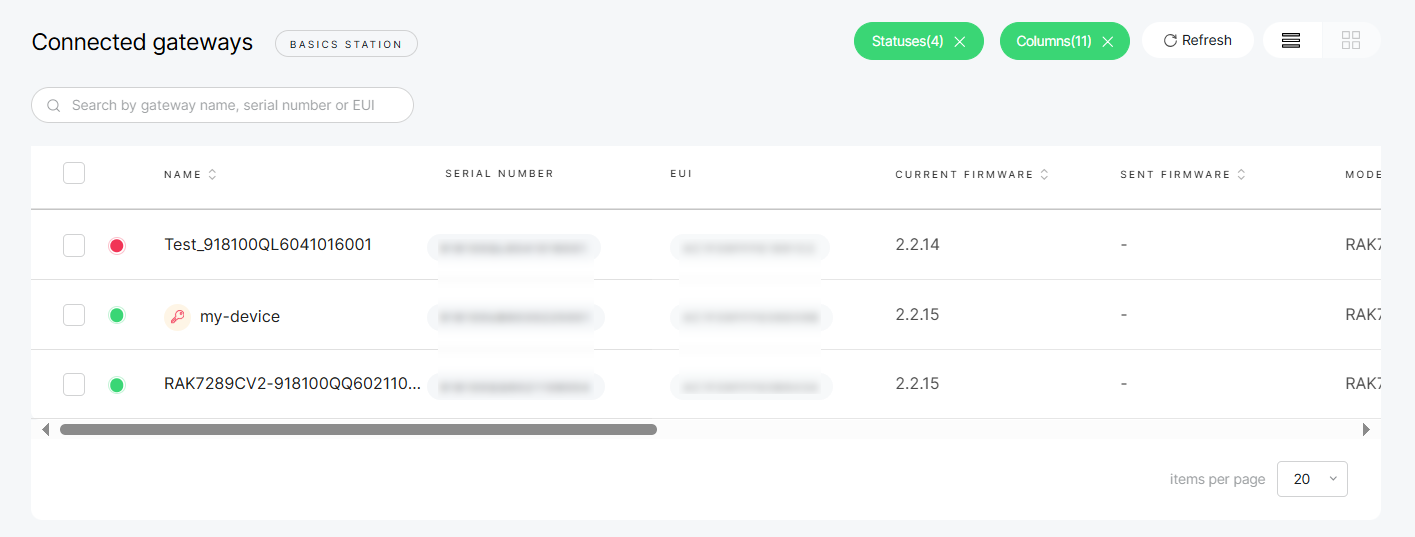
Task: Open the Columns(11) selector
Action: (x=1053, y=41)
